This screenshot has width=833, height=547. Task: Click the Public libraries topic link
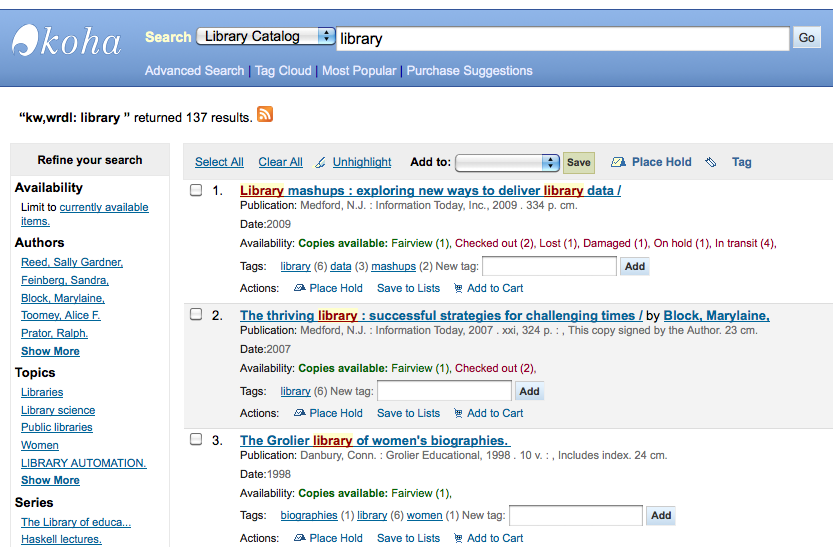coord(57,427)
